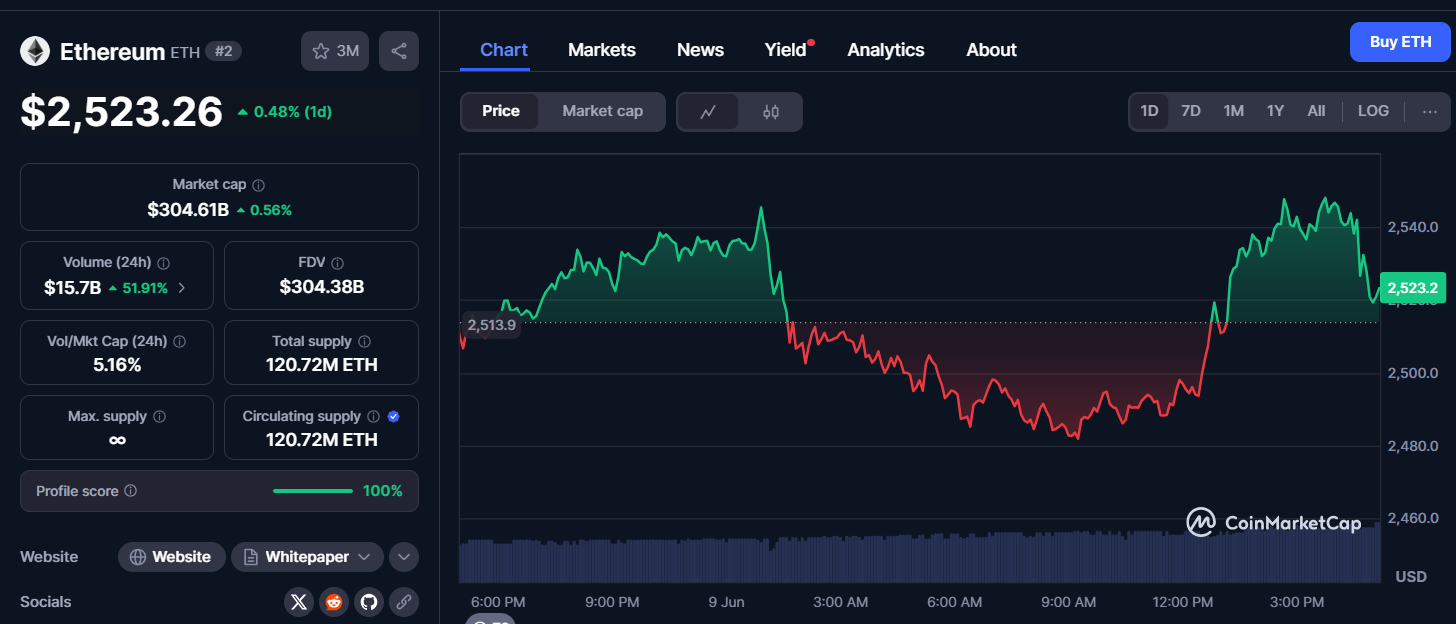Expand the Whitepaper dropdown
This screenshot has height=624, width=1456.
364,557
